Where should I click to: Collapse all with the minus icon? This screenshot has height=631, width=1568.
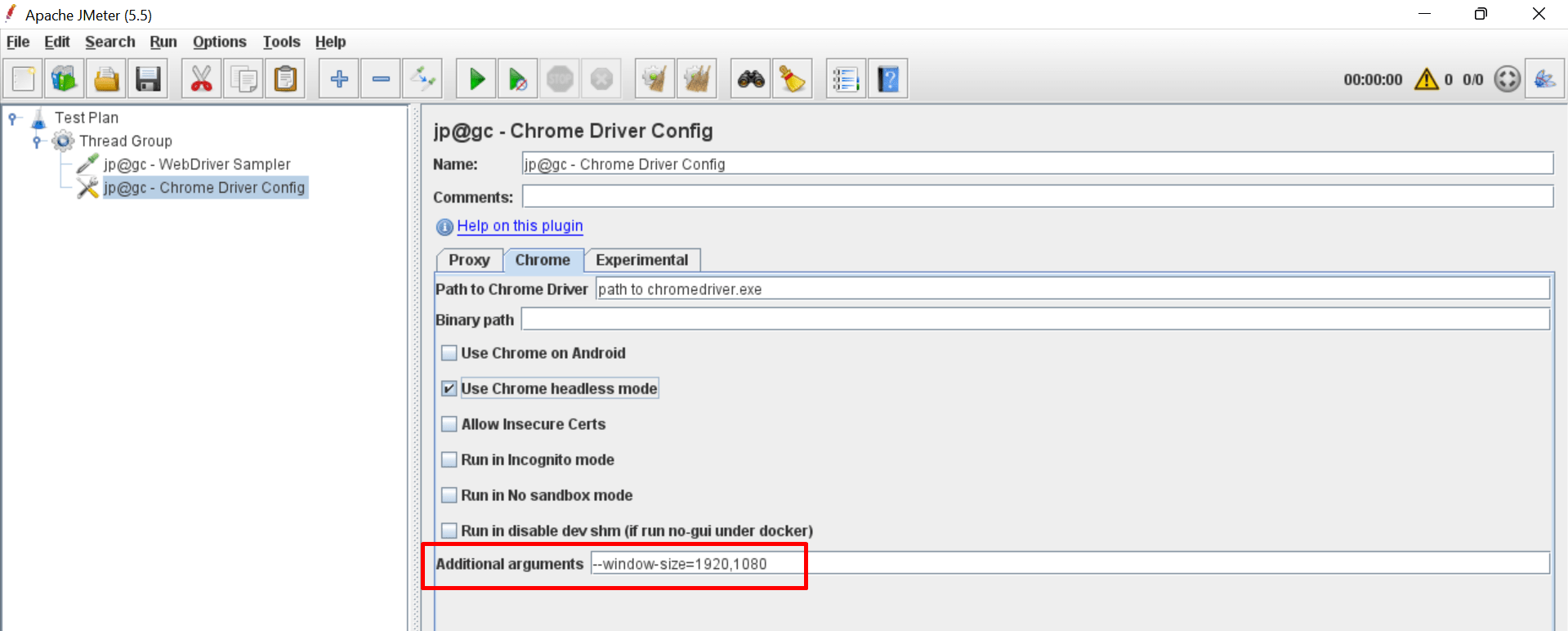[x=381, y=79]
